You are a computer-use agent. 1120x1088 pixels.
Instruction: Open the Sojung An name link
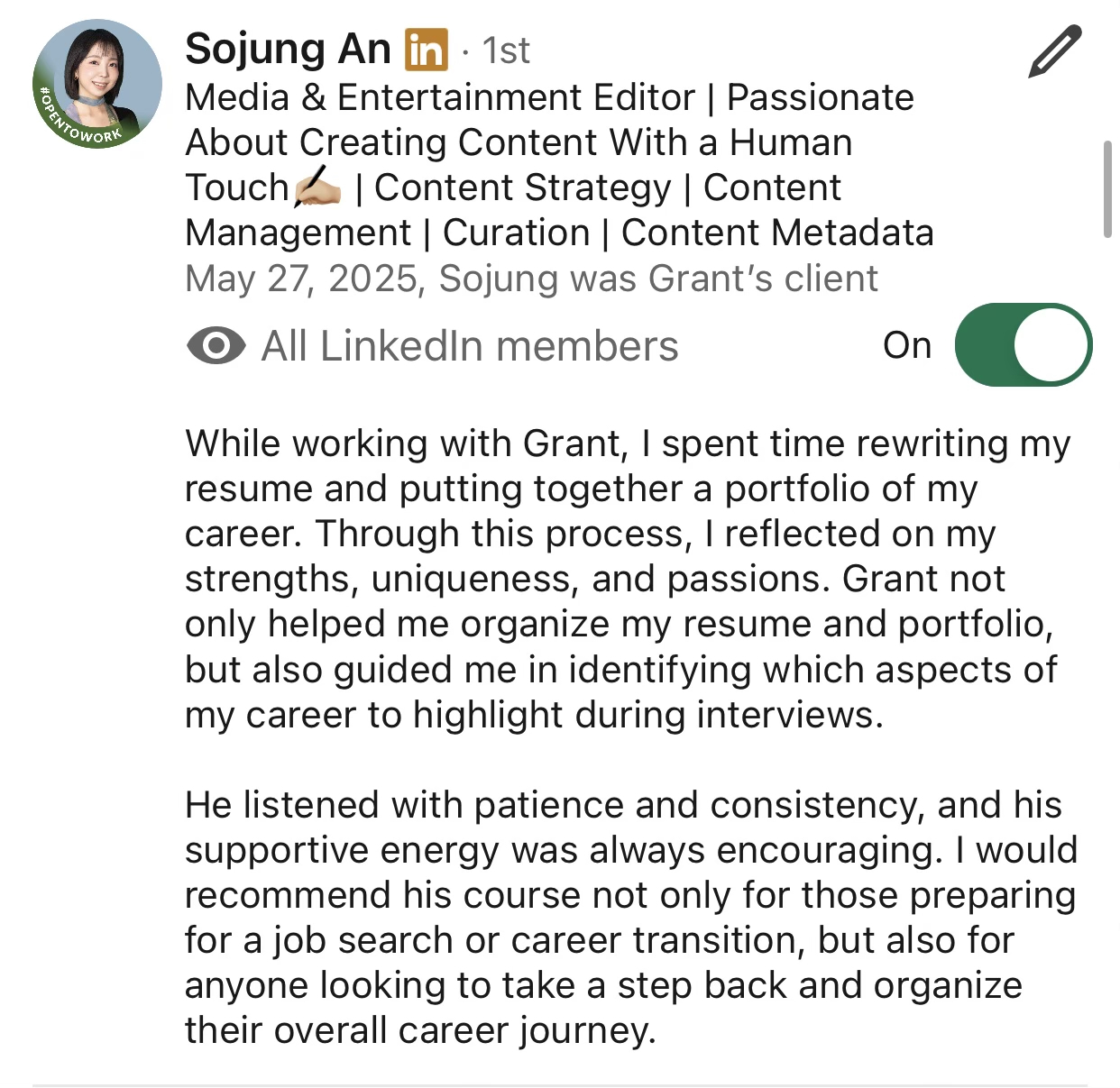pos(288,49)
